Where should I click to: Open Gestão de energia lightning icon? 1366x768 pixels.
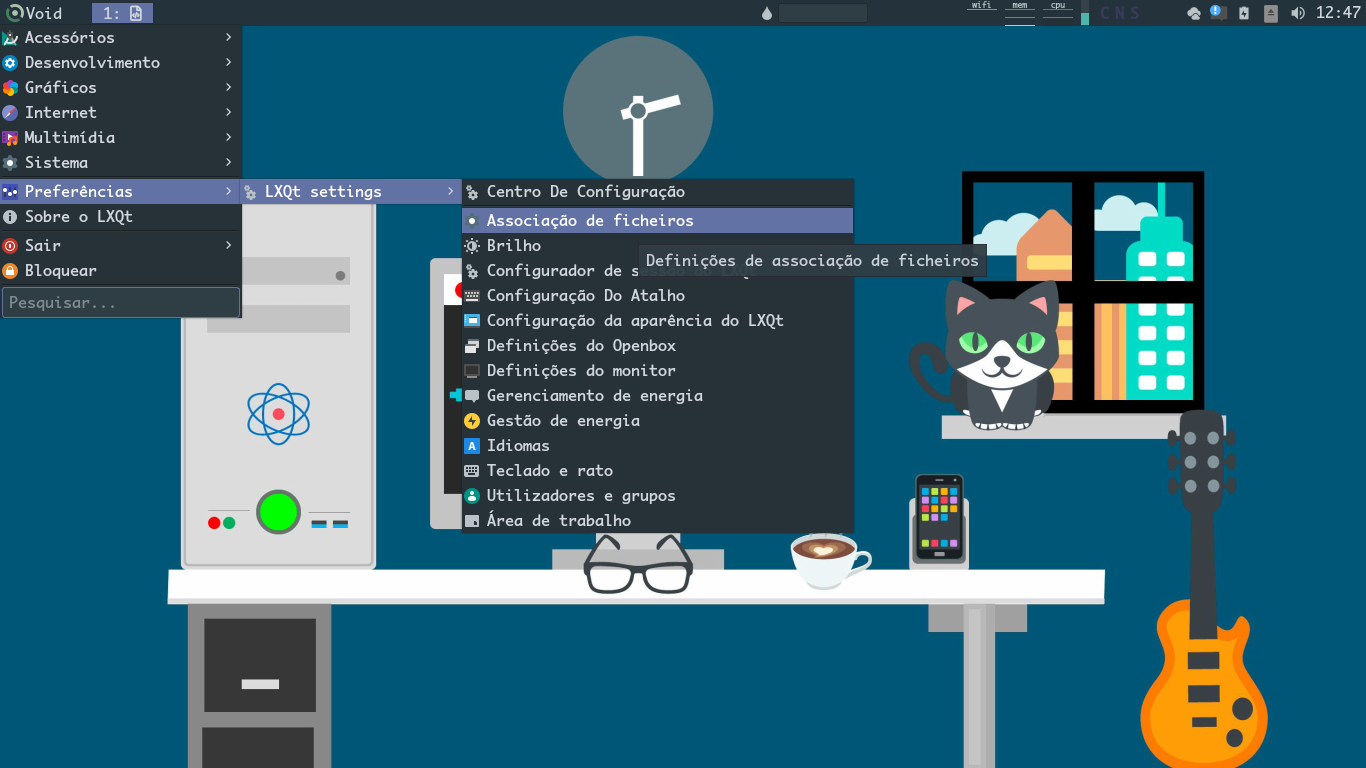tap(472, 421)
